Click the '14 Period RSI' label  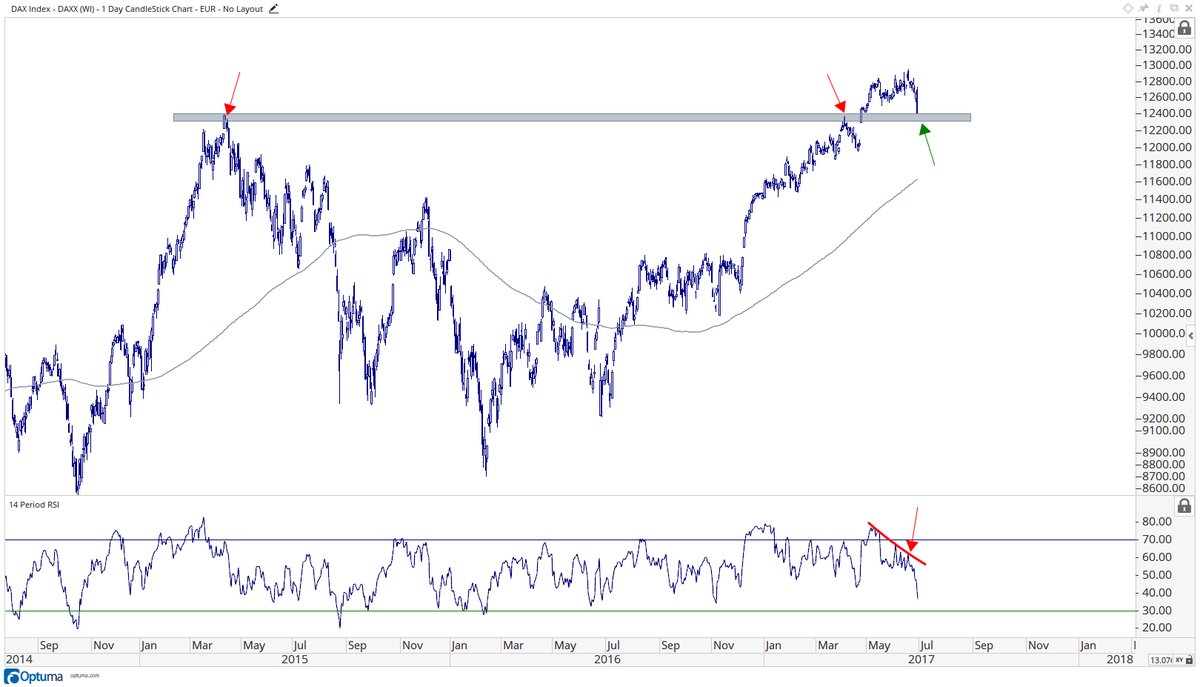[36, 506]
